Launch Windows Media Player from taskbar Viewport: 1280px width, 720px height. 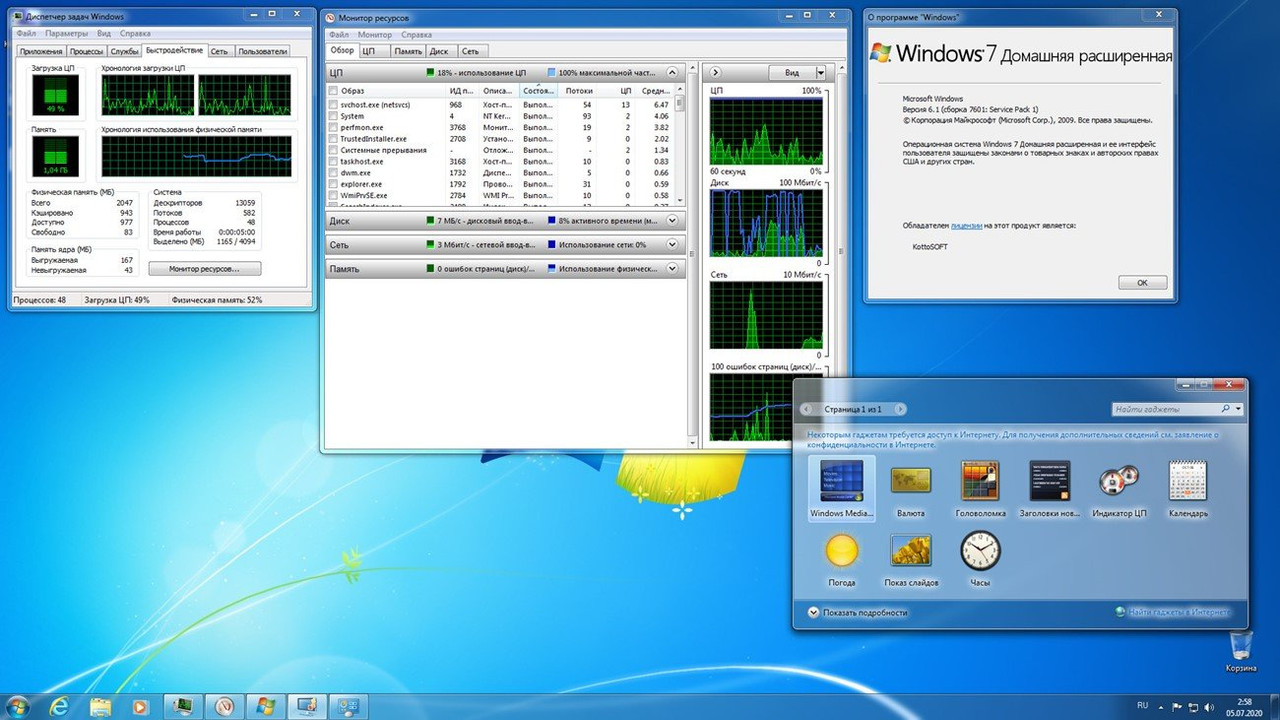pos(142,706)
